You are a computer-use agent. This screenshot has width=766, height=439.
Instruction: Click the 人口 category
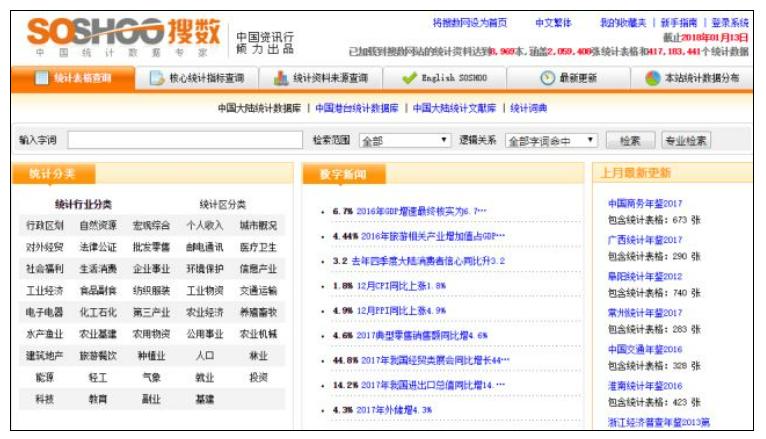(205, 355)
